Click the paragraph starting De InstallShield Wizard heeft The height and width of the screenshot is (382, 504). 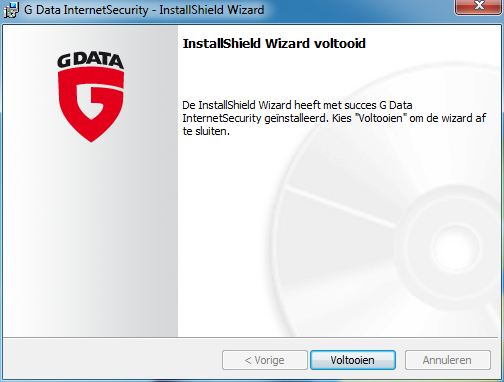(x=334, y=118)
